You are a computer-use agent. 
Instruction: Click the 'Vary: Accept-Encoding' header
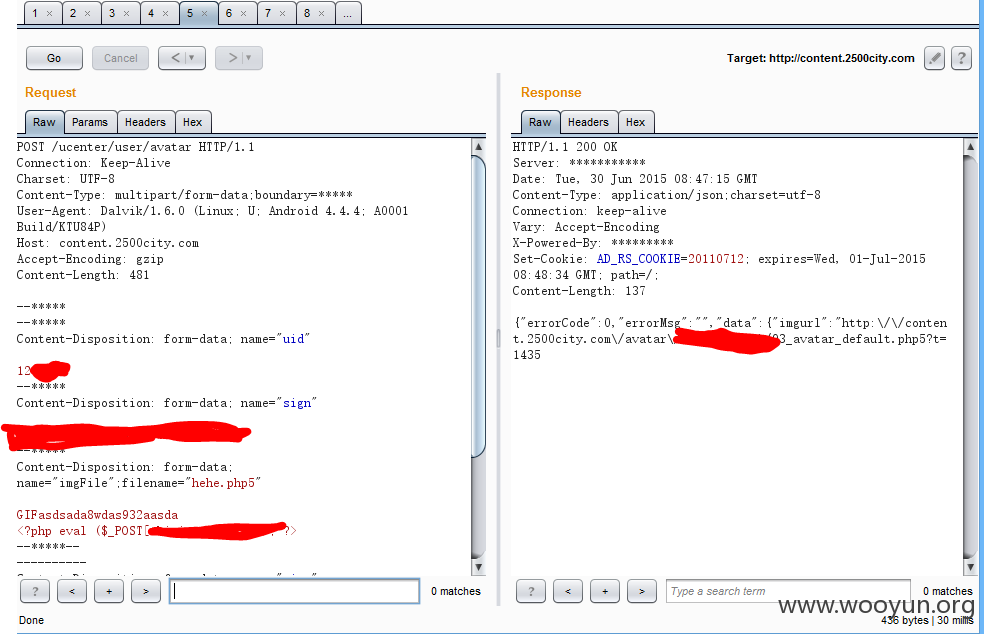pyautogui.click(x=586, y=227)
